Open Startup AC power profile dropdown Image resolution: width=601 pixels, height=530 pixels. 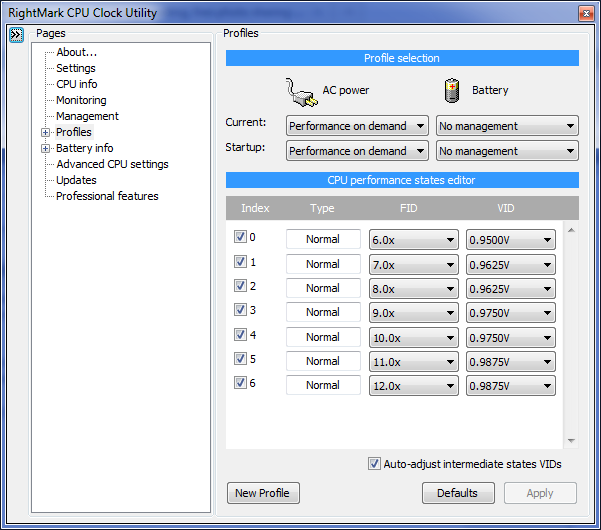click(357, 151)
